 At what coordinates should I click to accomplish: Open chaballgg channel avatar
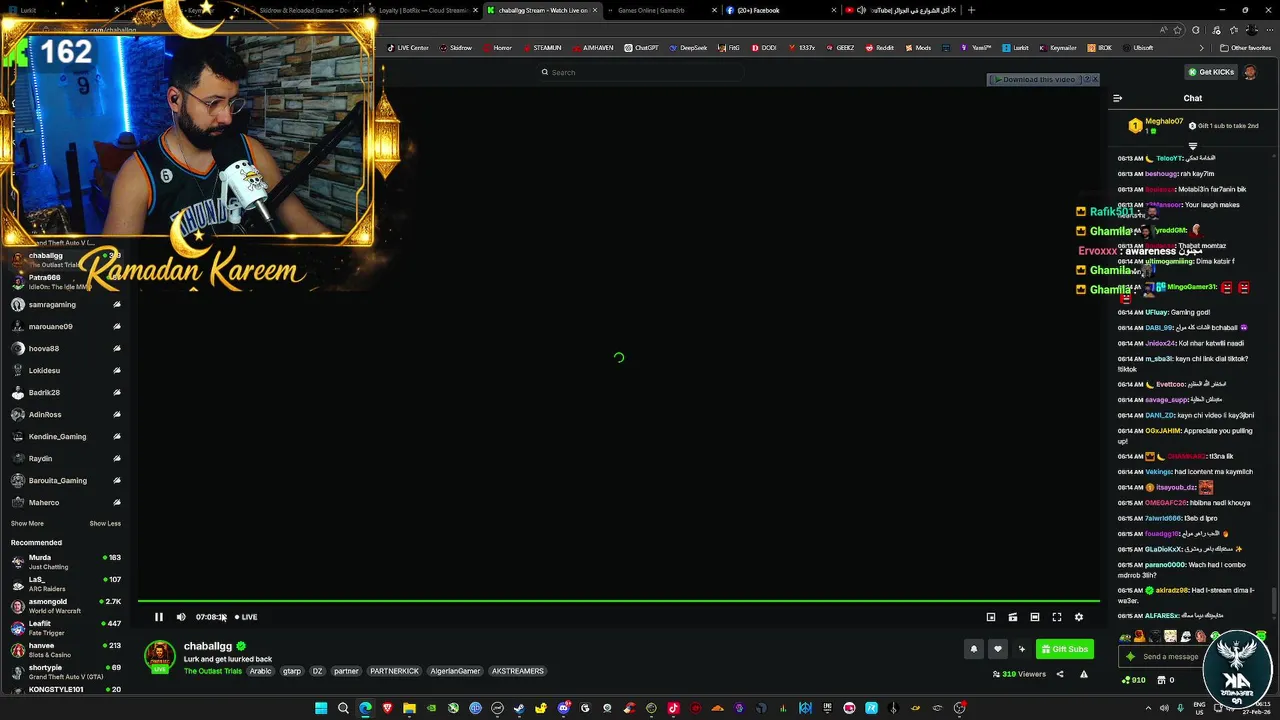tap(159, 656)
